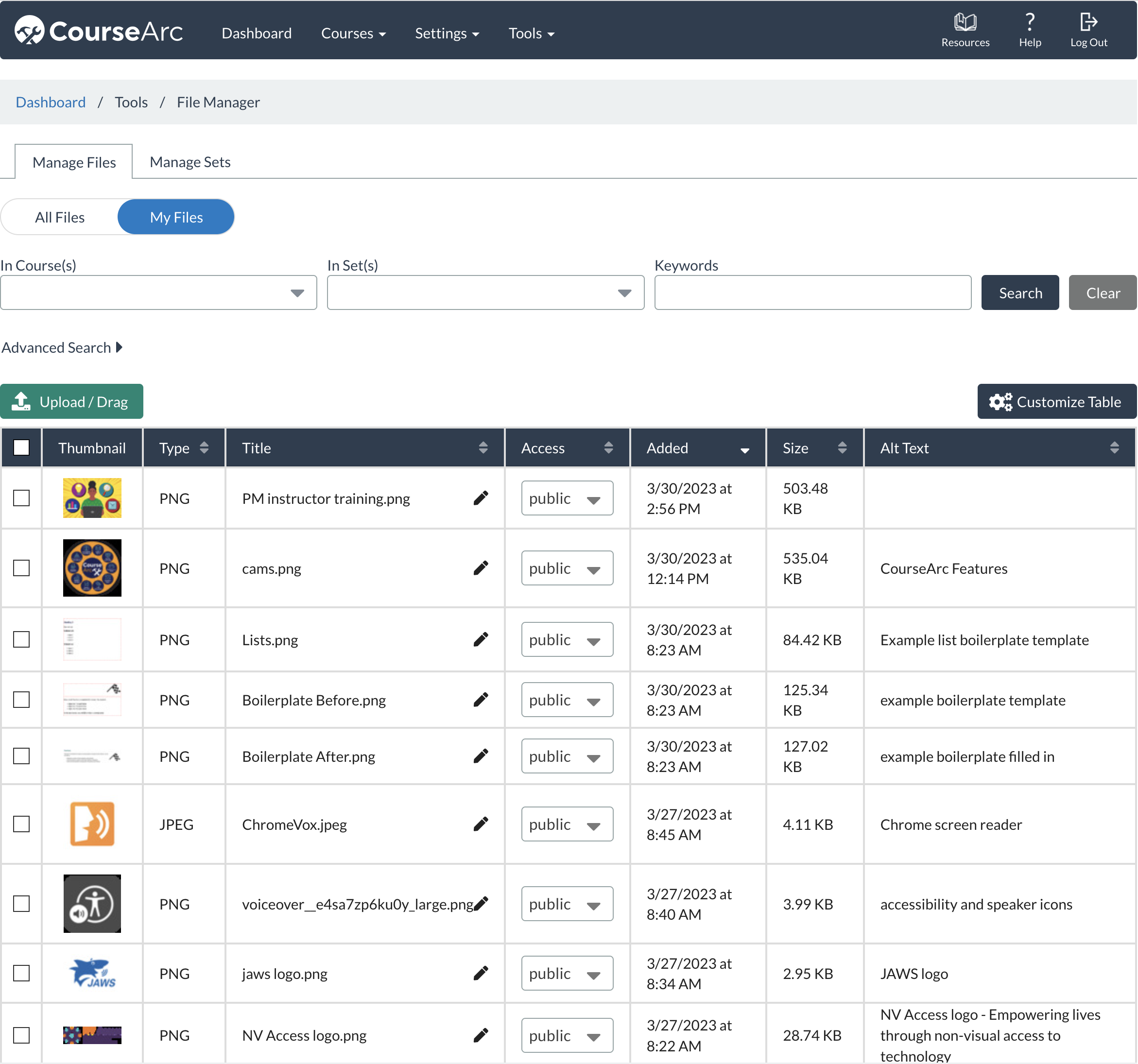Tick the checkbox for jaws logo.png
The height and width of the screenshot is (1064, 1138).
point(21,973)
